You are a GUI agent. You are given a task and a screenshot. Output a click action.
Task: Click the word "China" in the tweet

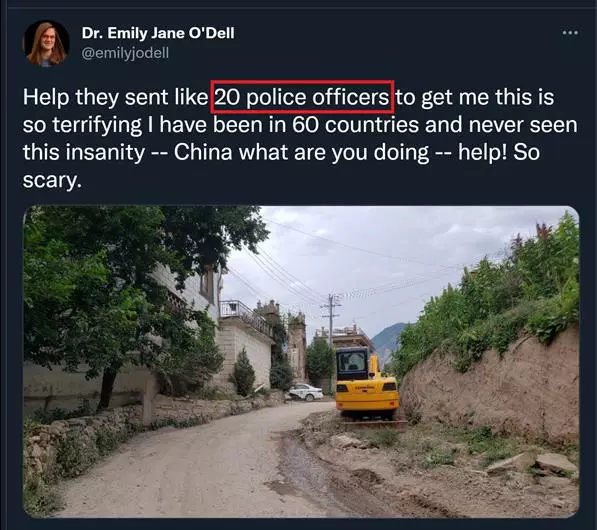click(x=203, y=152)
